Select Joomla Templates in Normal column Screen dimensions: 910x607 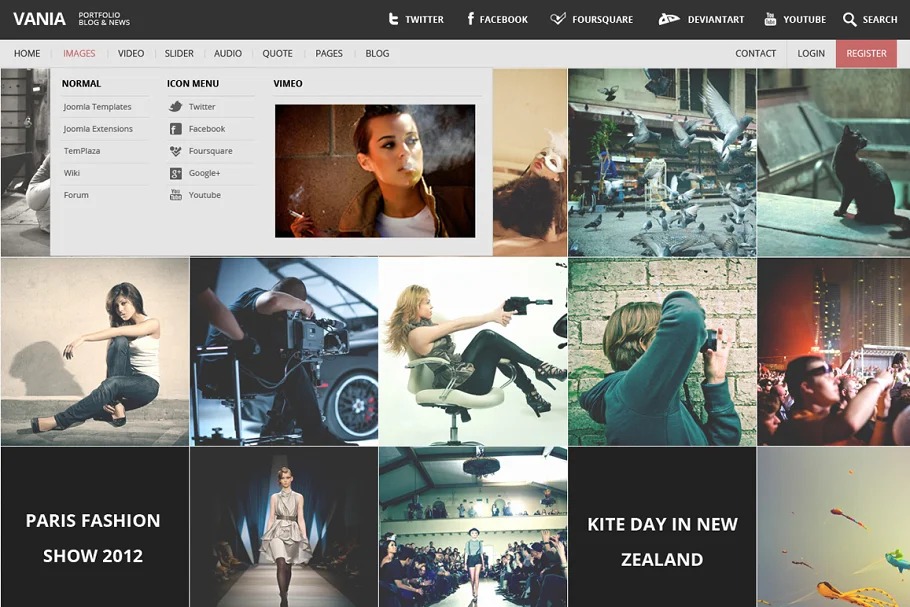97,107
